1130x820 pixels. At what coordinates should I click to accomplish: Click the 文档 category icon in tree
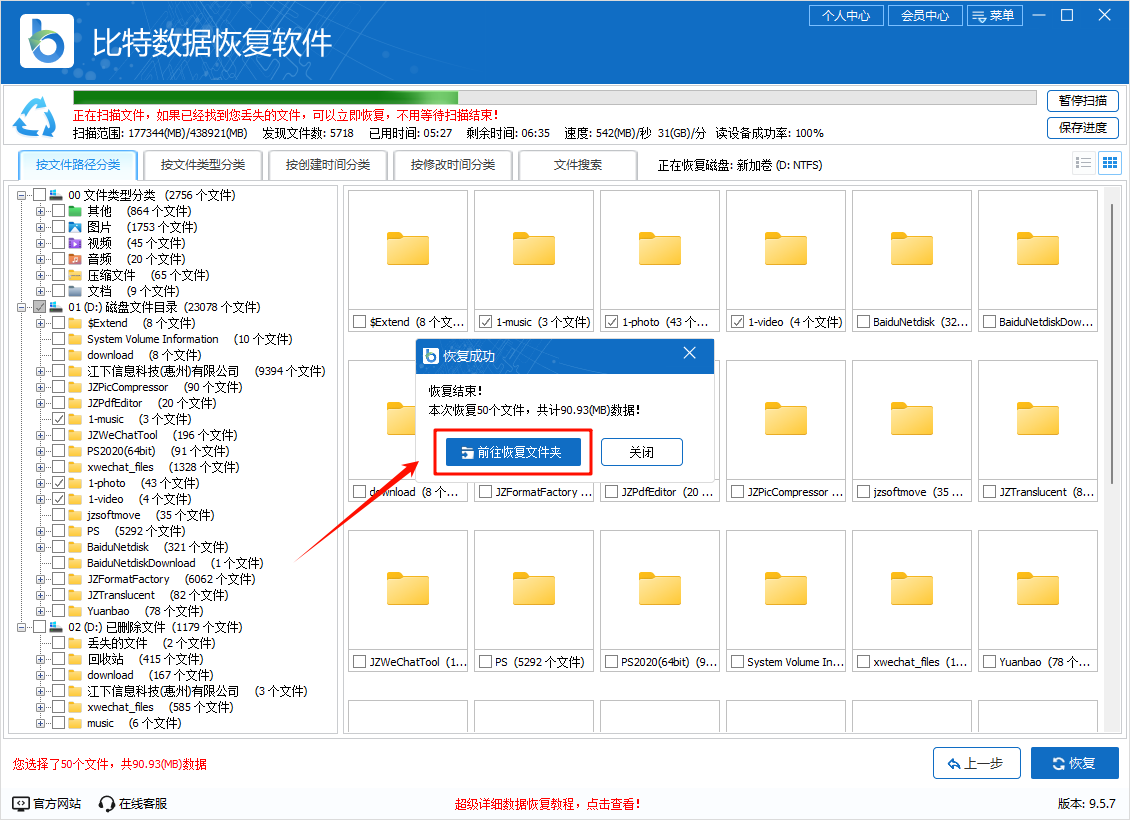pos(75,291)
